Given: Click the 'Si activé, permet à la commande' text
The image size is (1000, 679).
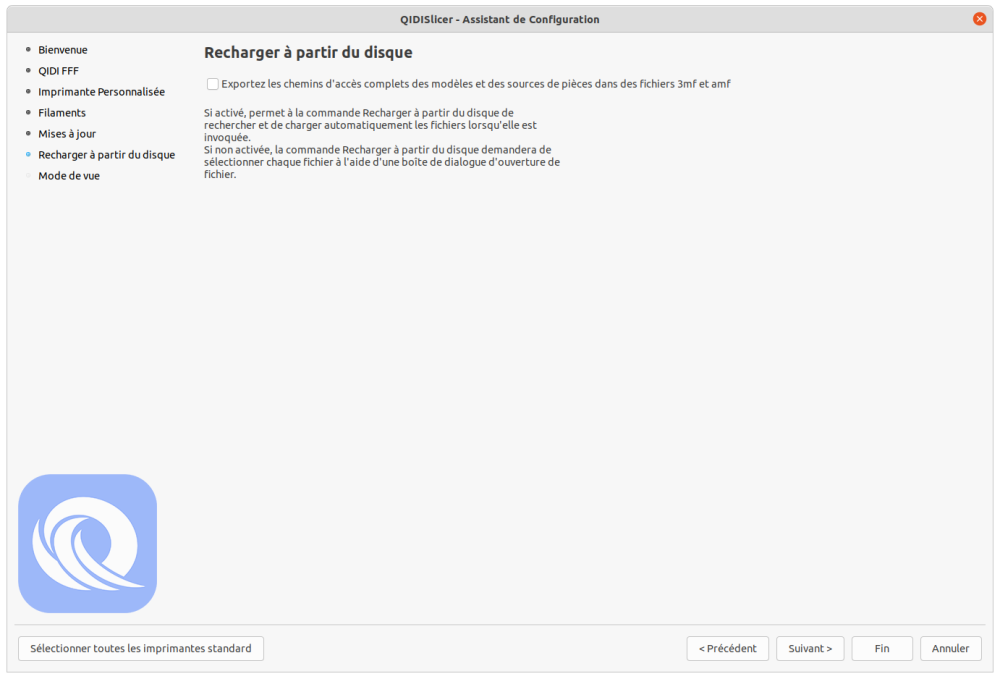Looking at the screenshot, I should click(x=370, y=125).
